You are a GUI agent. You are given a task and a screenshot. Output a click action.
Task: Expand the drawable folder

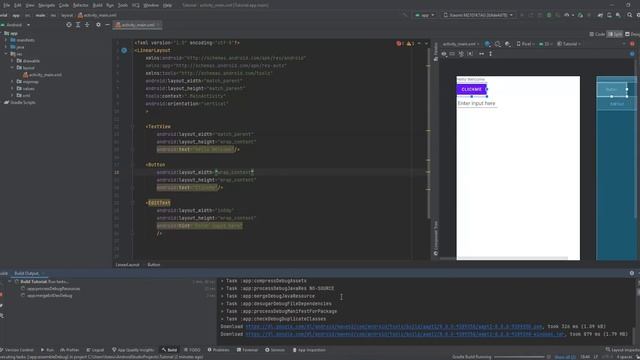(x=12, y=61)
